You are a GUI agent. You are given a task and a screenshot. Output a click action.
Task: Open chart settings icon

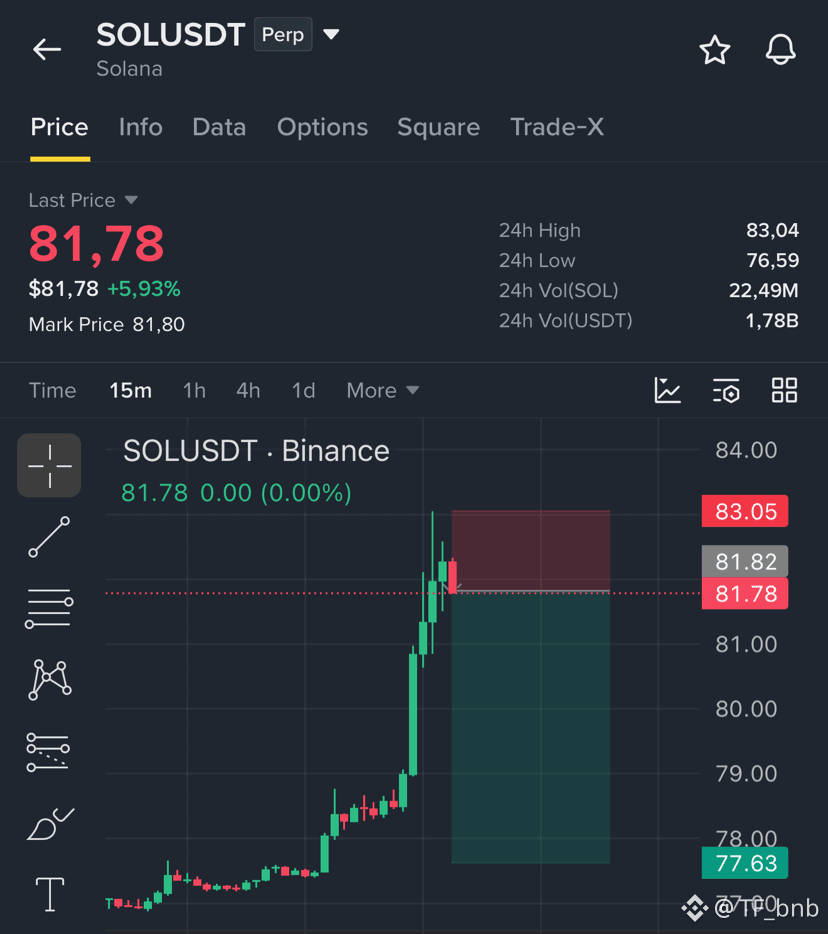pyautogui.click(x=726, y=391)
